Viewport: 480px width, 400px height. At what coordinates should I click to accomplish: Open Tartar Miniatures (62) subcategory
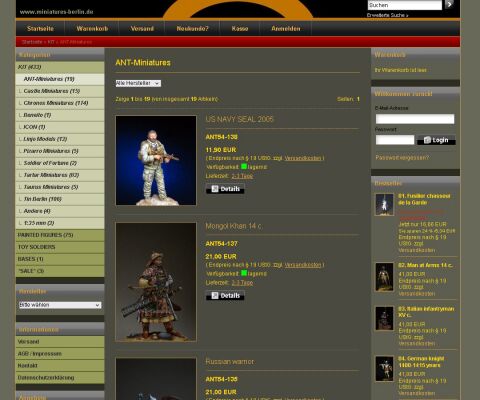point(60,175)
